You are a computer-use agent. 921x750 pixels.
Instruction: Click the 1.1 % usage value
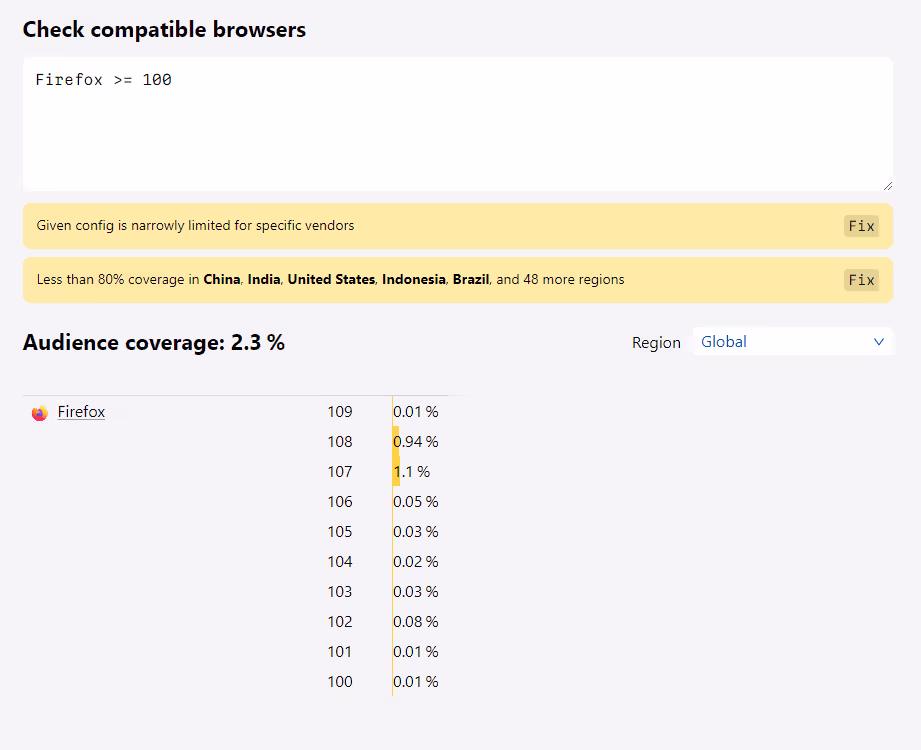point(412,472)
